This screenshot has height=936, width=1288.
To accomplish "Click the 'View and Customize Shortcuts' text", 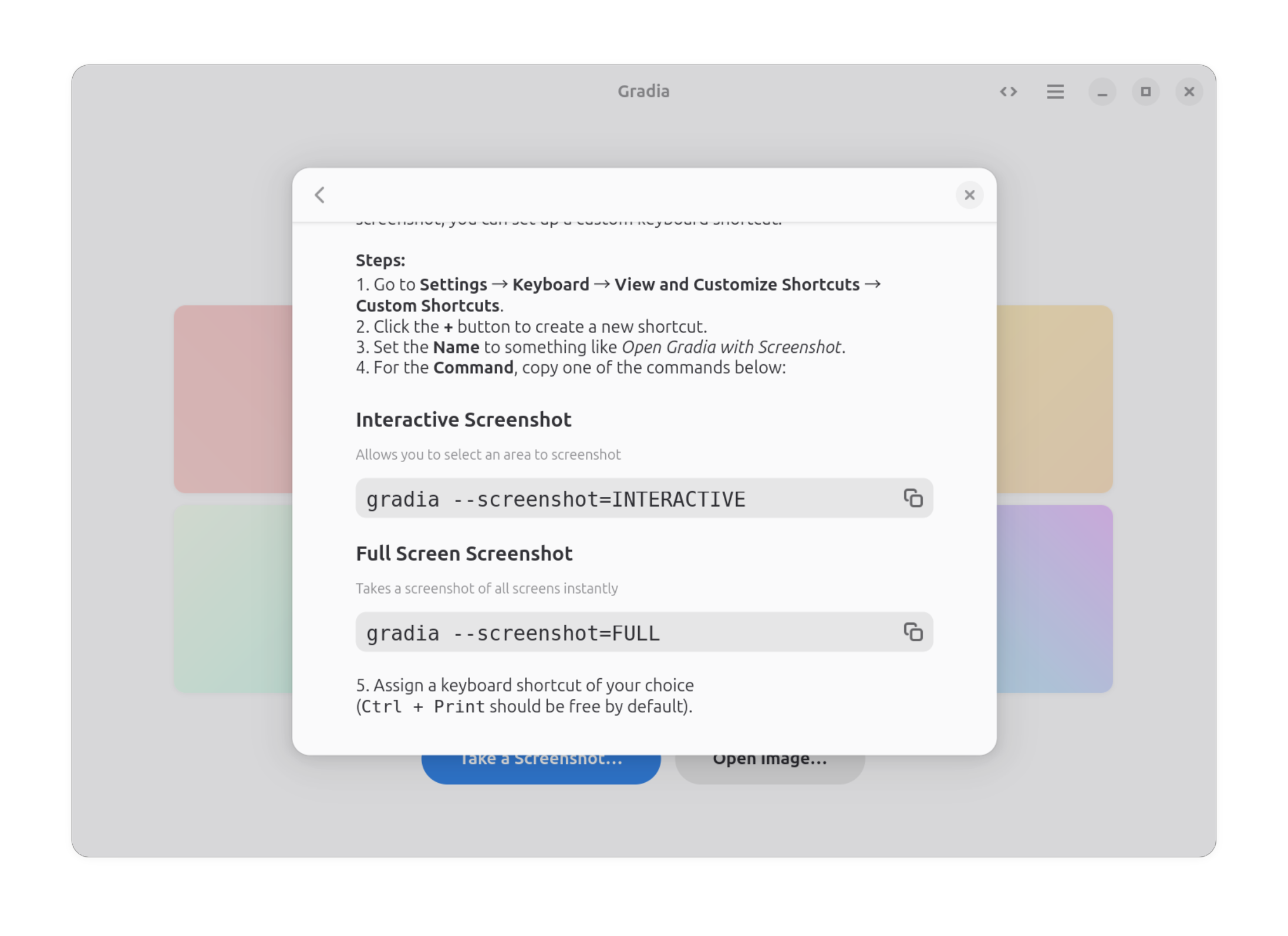I will (x=737, y=284).
